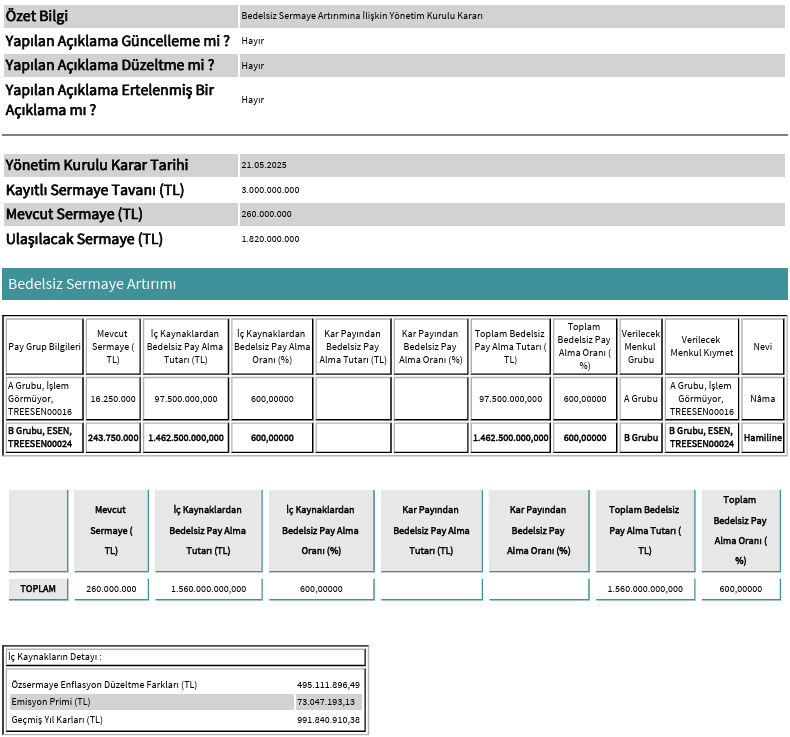Click the "Emisyon Primi (TL)" row label
The height and width of the screenshot is (737, 790).
(x=51, y=702)
